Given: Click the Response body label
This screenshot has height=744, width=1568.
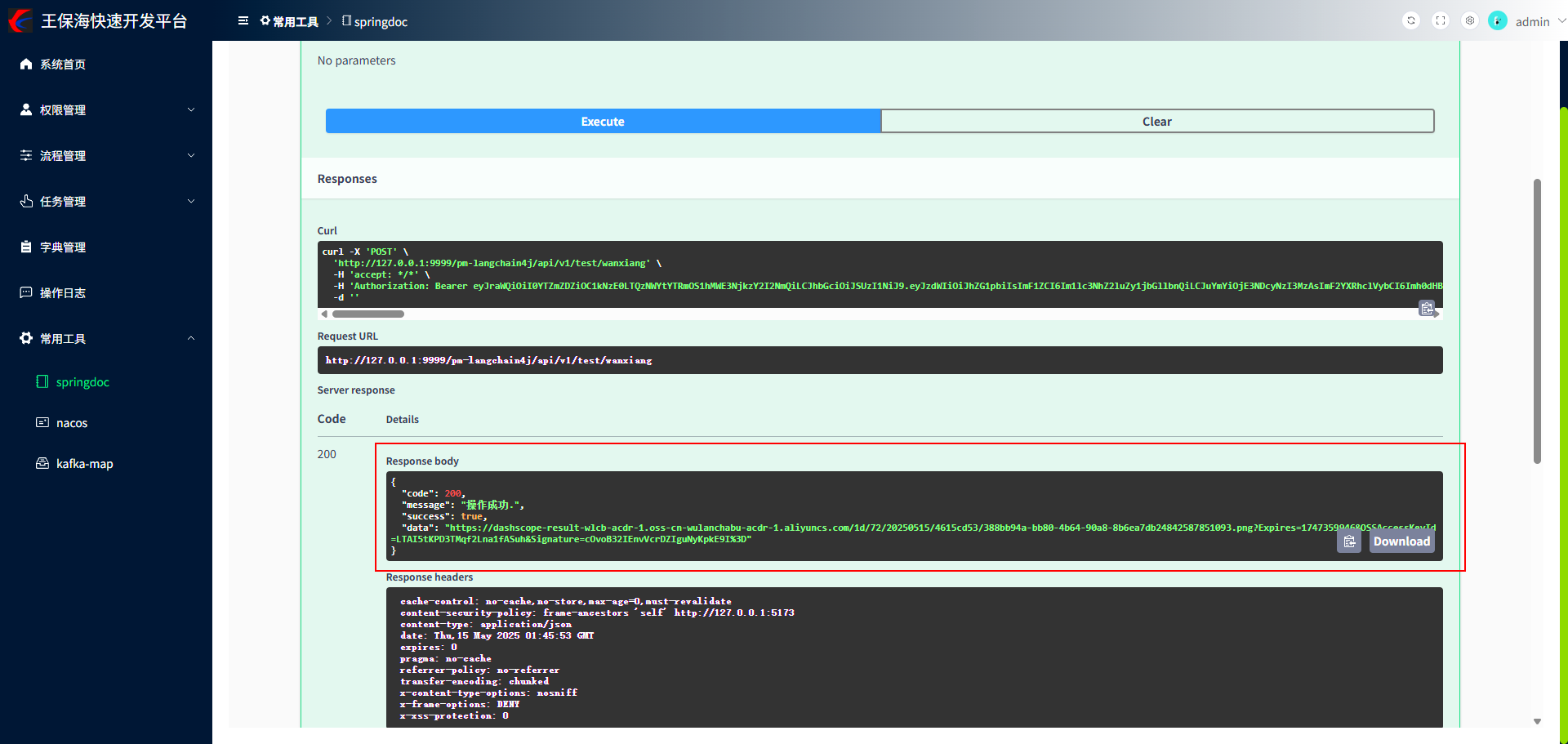Looking at the screenshot, I should click(x=422, y=461).
